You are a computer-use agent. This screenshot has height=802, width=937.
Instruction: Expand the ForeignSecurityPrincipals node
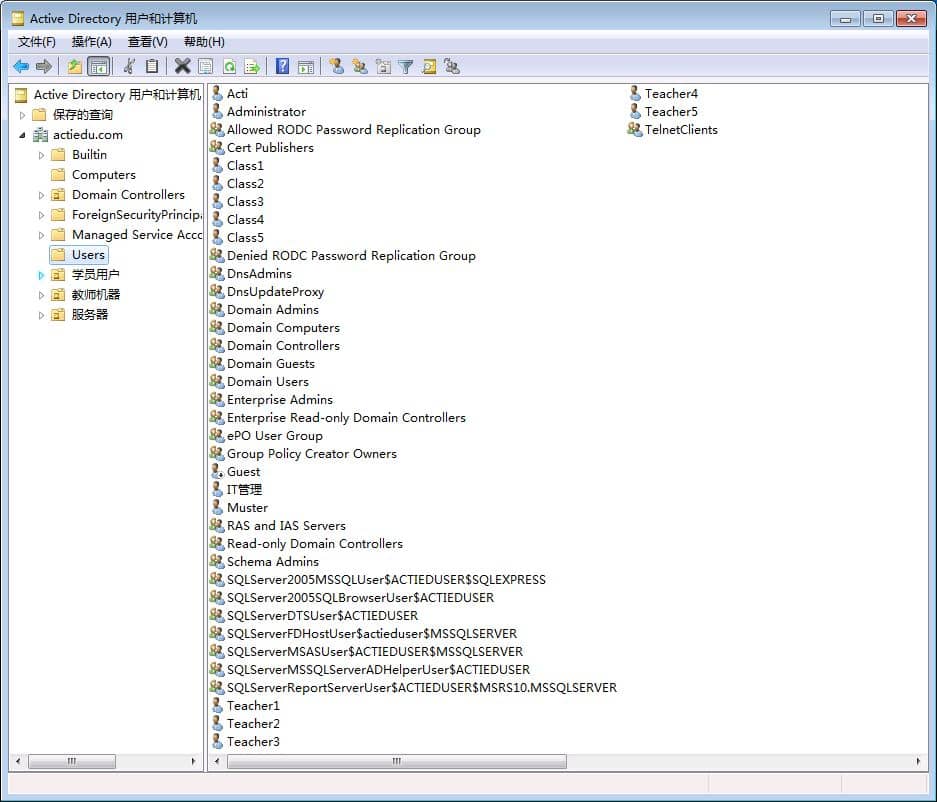point(41,215)
